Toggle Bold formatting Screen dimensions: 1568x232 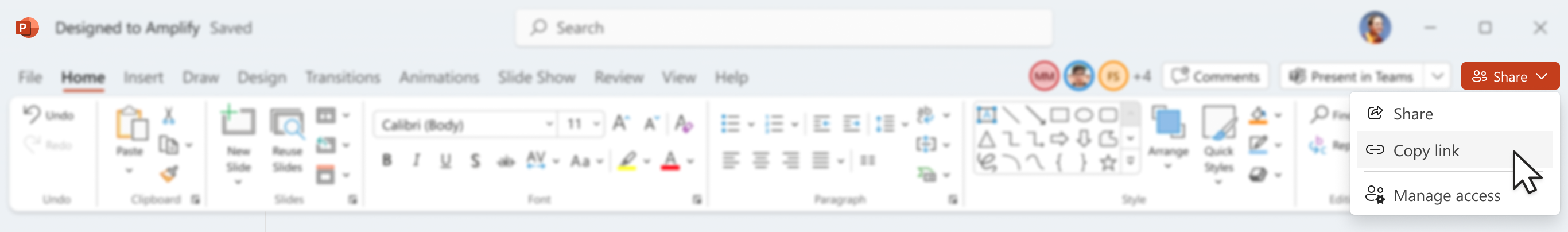(x=386, y=161)
